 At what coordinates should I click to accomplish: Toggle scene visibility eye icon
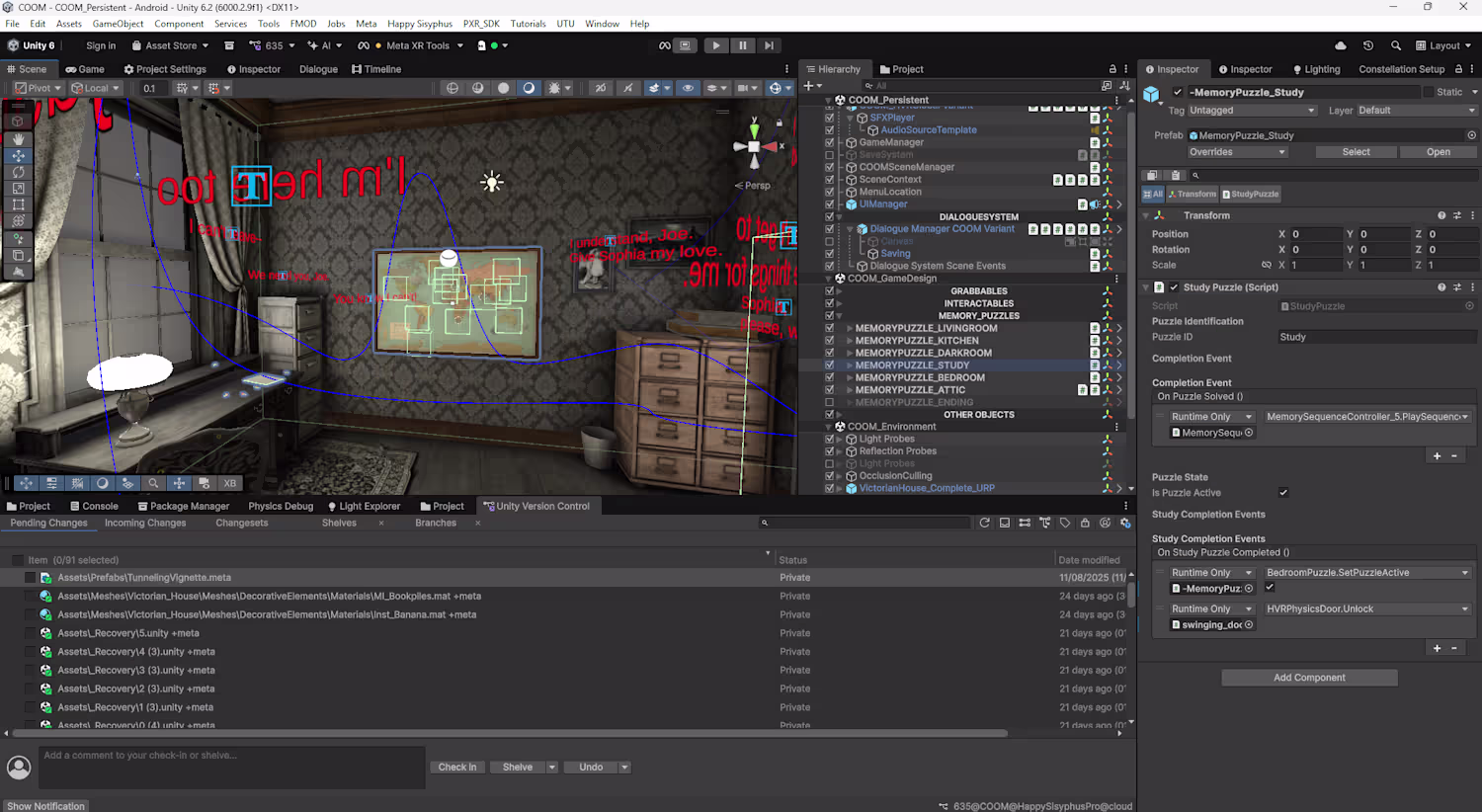pos(688,88)
